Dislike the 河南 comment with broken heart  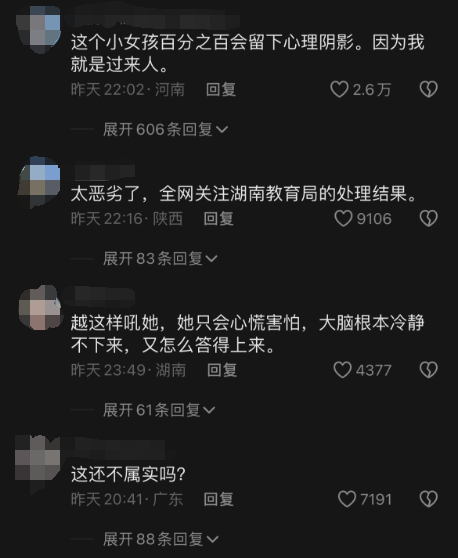[x=428, y=89]
